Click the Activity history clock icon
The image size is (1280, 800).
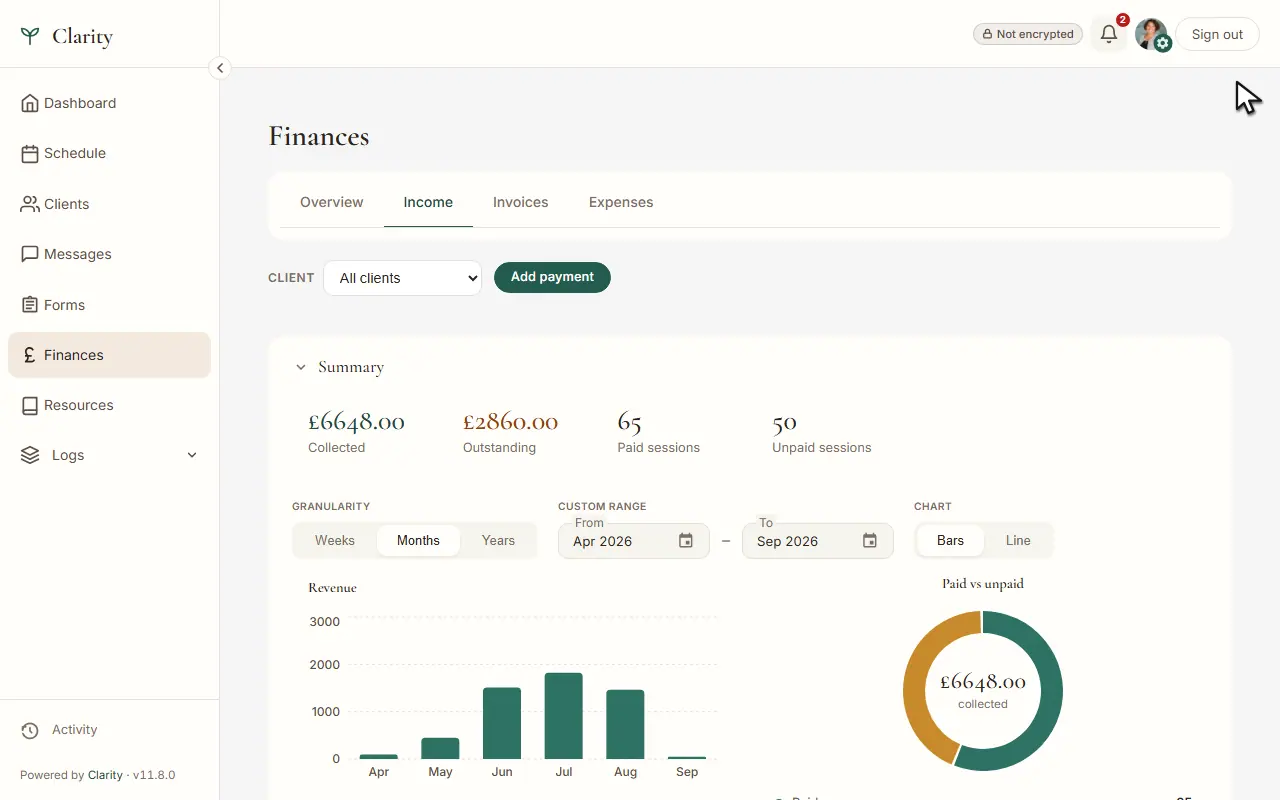(30, 730)
